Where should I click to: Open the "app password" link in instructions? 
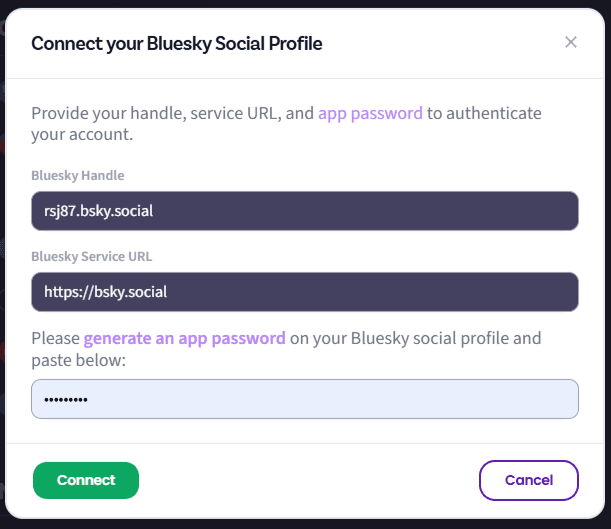(x=370, y=113)
